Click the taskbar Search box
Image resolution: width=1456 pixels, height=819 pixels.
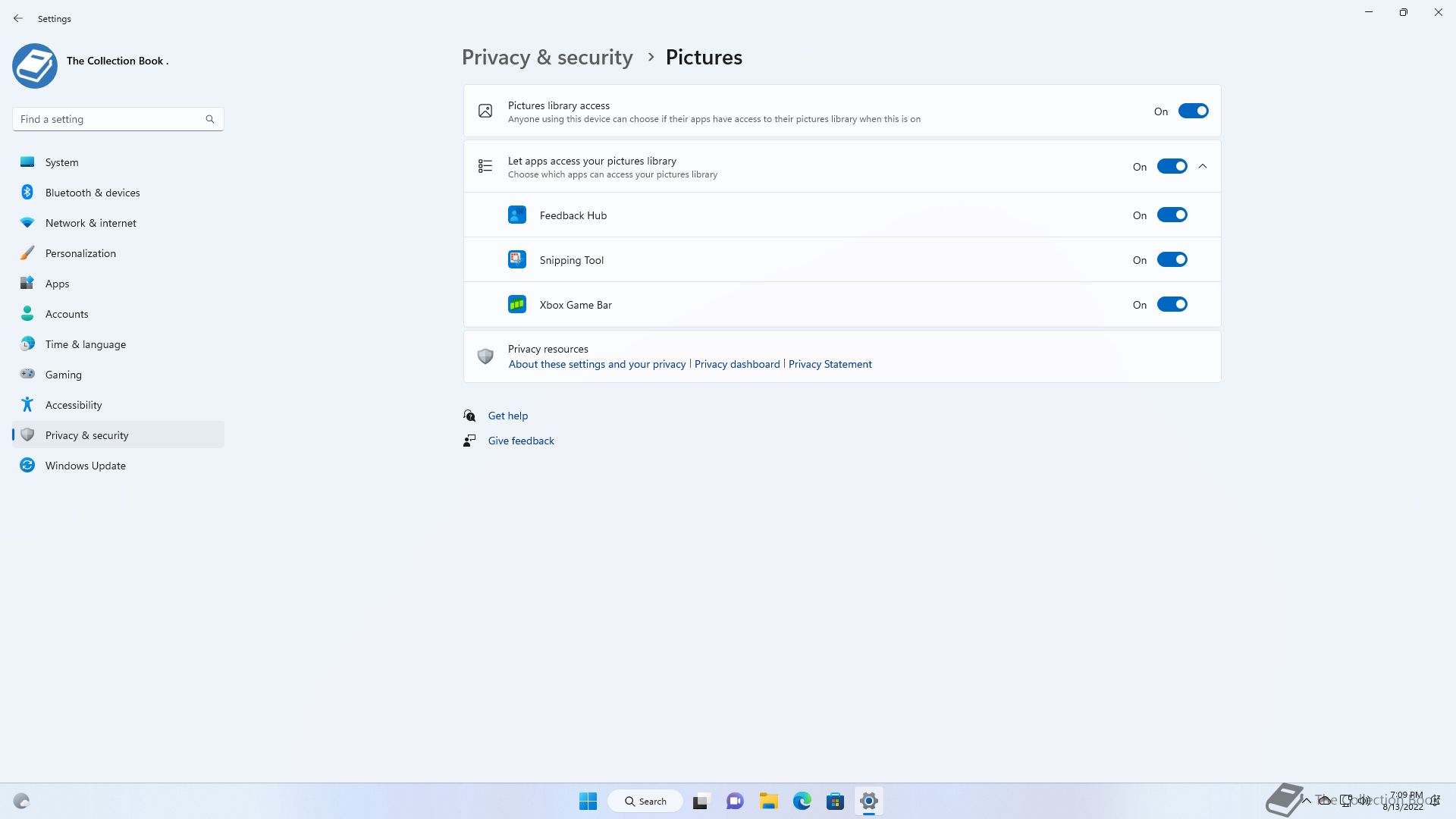coord(645,801)
